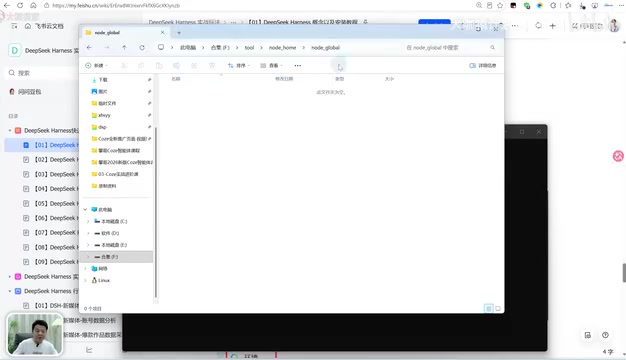This screenshot has height=360, width=626.
Task: Click the Paste icon in Explorer toolbar
Action: [159, 65]
